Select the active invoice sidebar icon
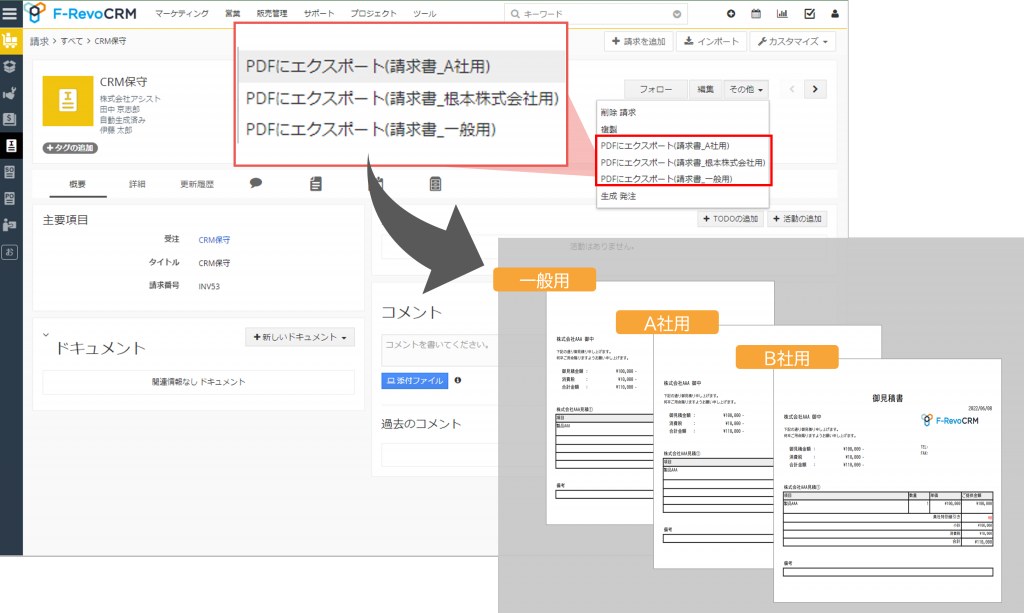The width and height of the screenshot is (1024, 613). (10, 146)
